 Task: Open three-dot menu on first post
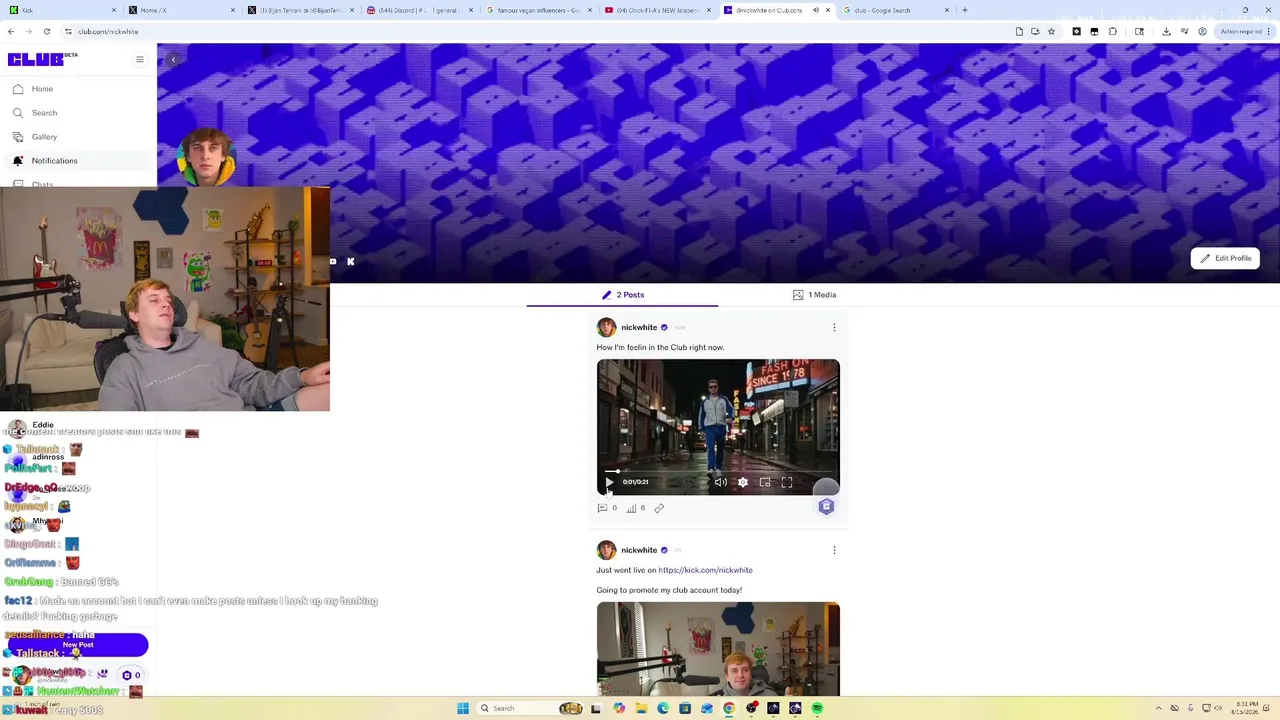[x=834, y=327]
